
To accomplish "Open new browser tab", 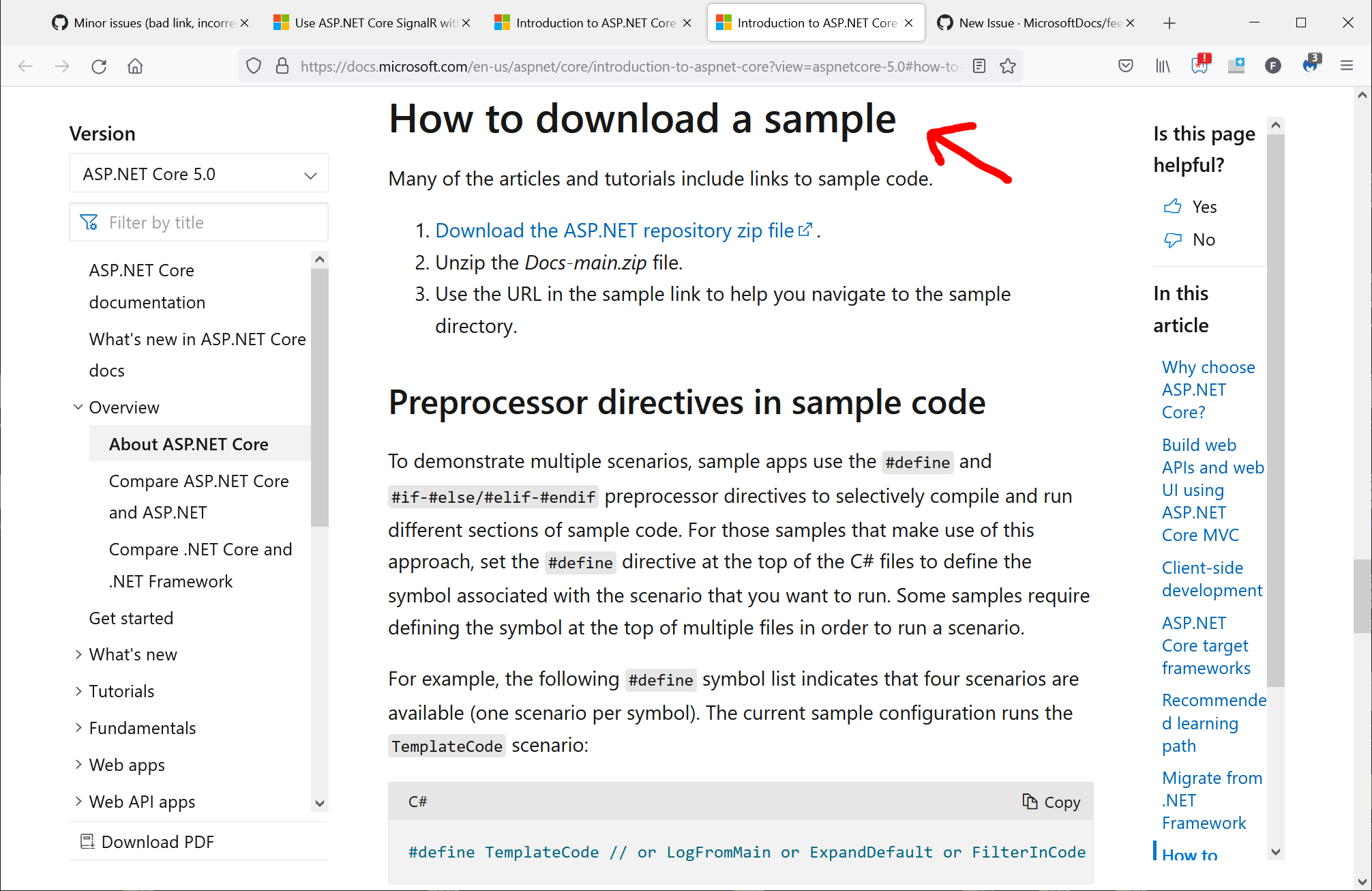I will [1169, 23].
